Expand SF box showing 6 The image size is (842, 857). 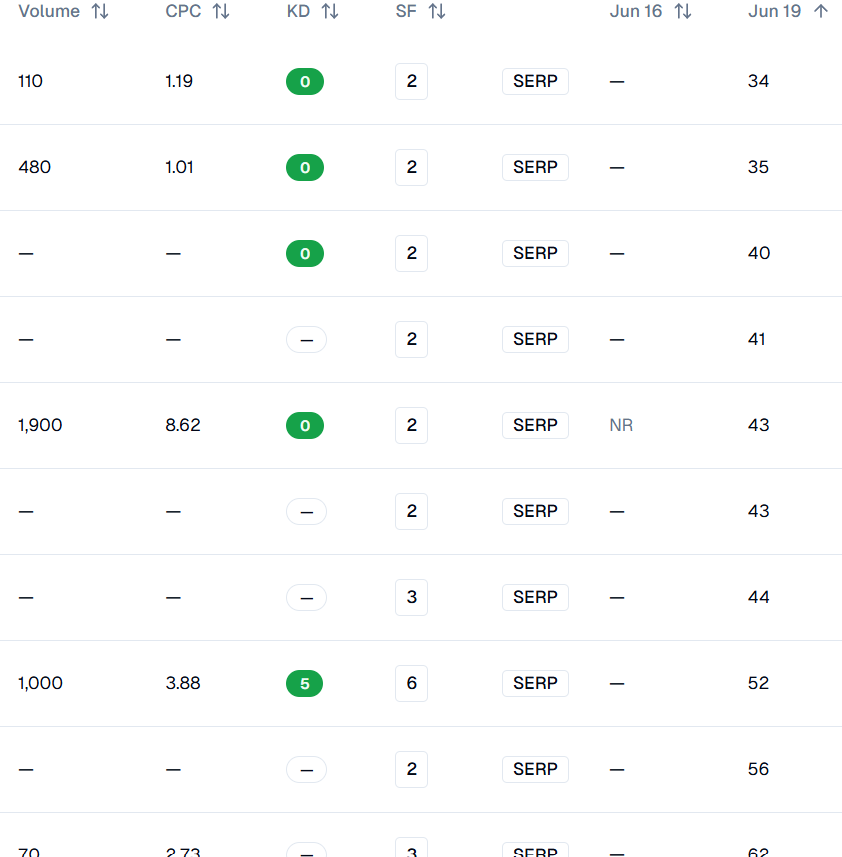(411, 683)
